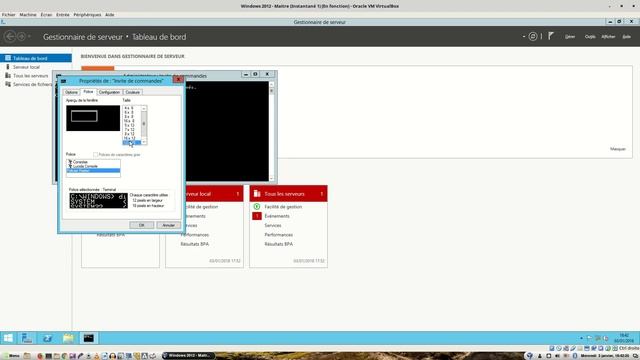This screenshot has width=640, height=360.
Task: Open Facilité de gestion under Tous les serveurs
Action: 283,207
